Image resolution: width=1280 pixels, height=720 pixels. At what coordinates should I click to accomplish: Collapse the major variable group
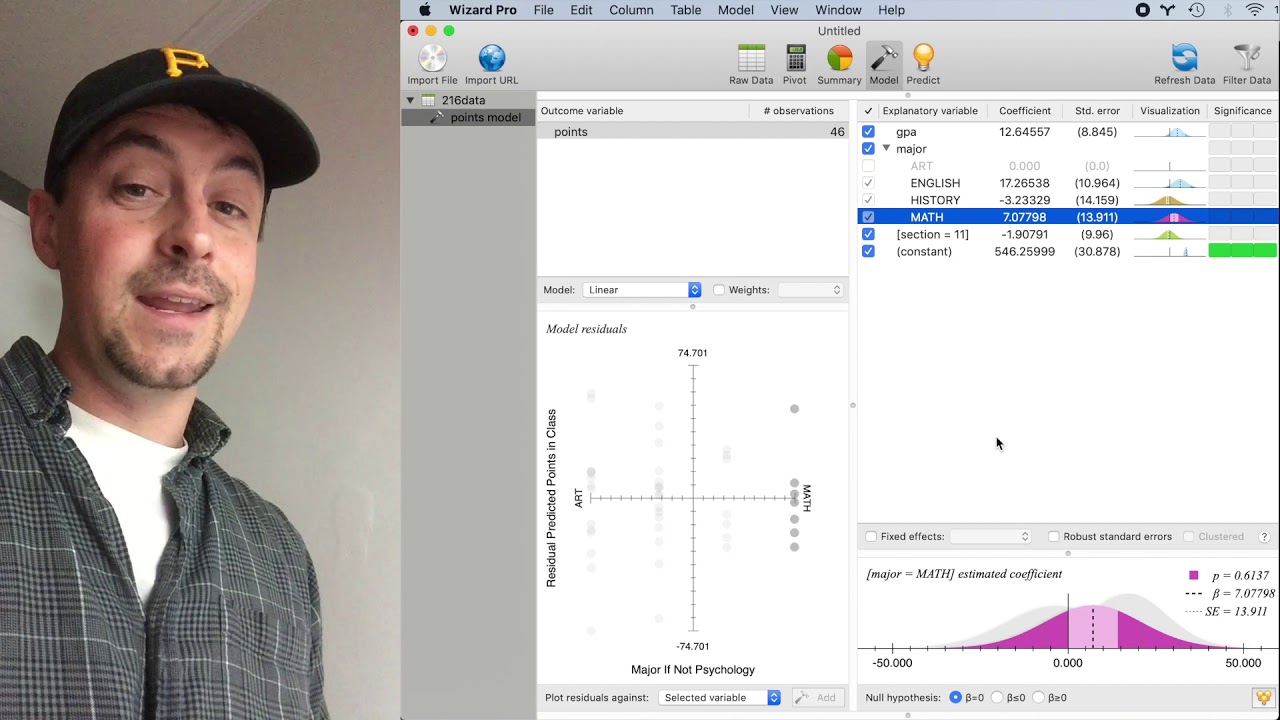click(x=886, y=149)
